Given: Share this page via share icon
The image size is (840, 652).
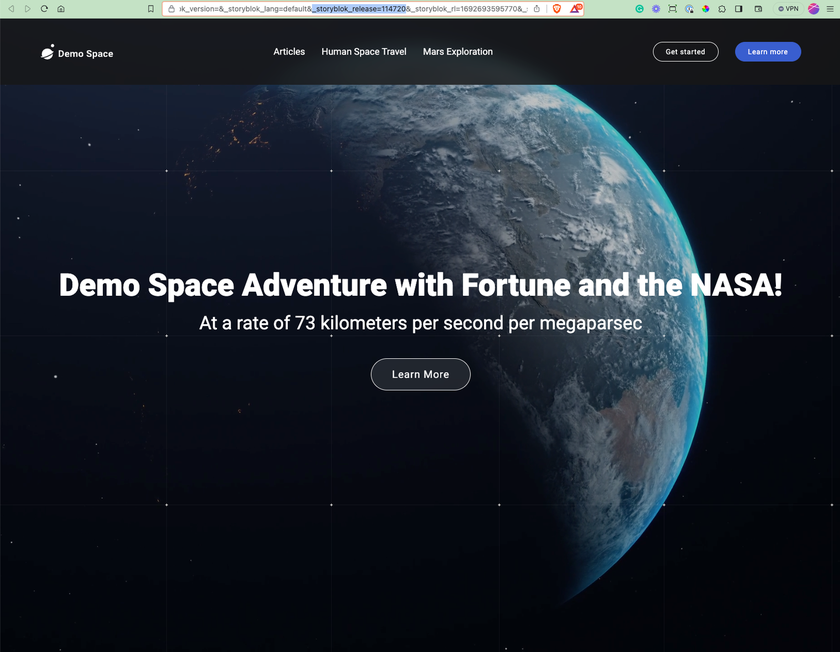Looking at the screenshot, I should point(536,9).
